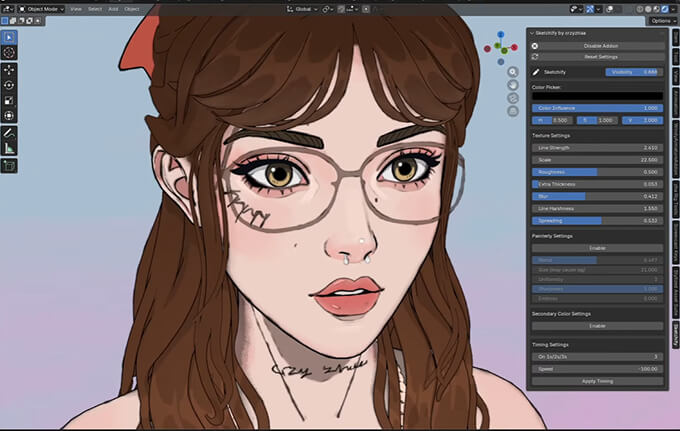Select the Move tool in the toolbar

click(x=9, y=70)
